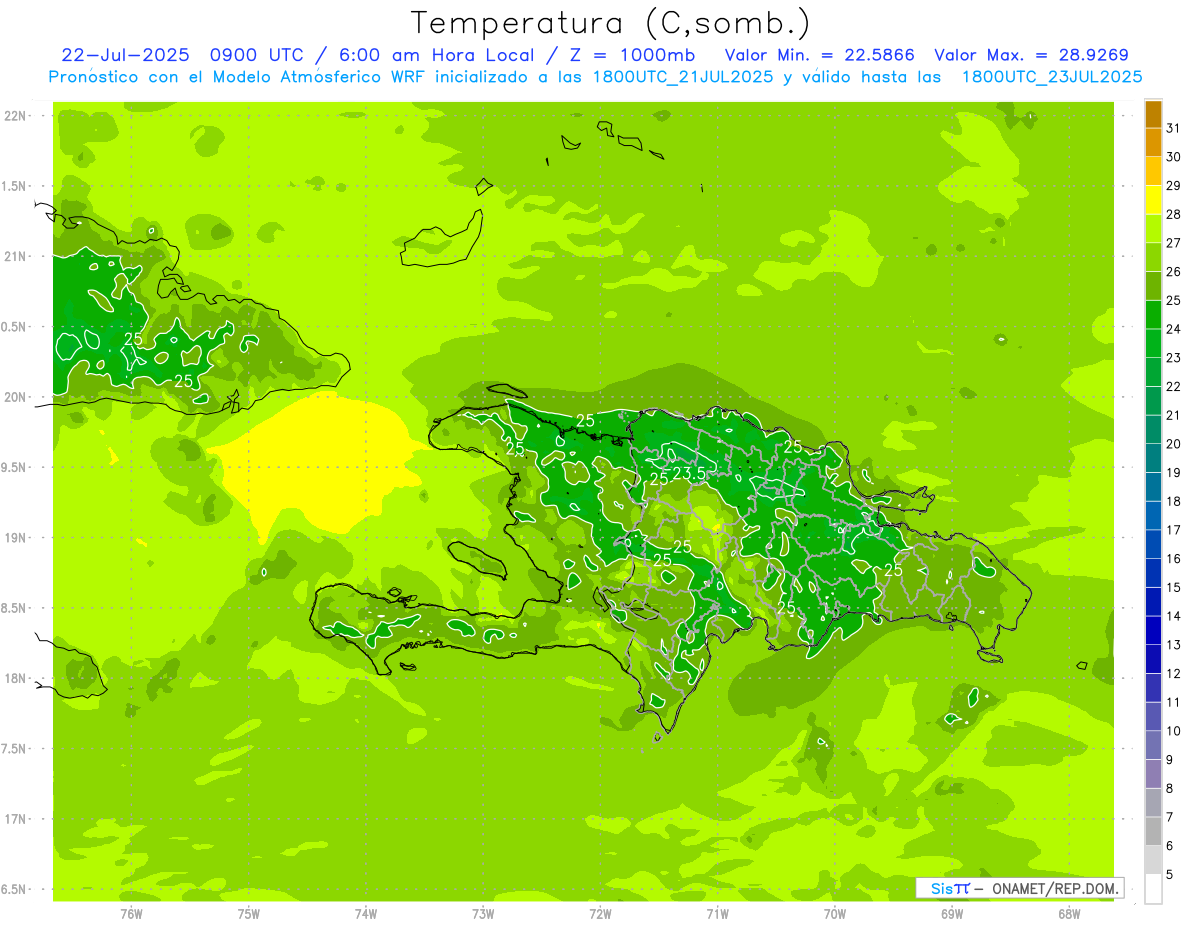Click the "17N" latitude label
1200x927 pixels.
click(x=17, y=819)
